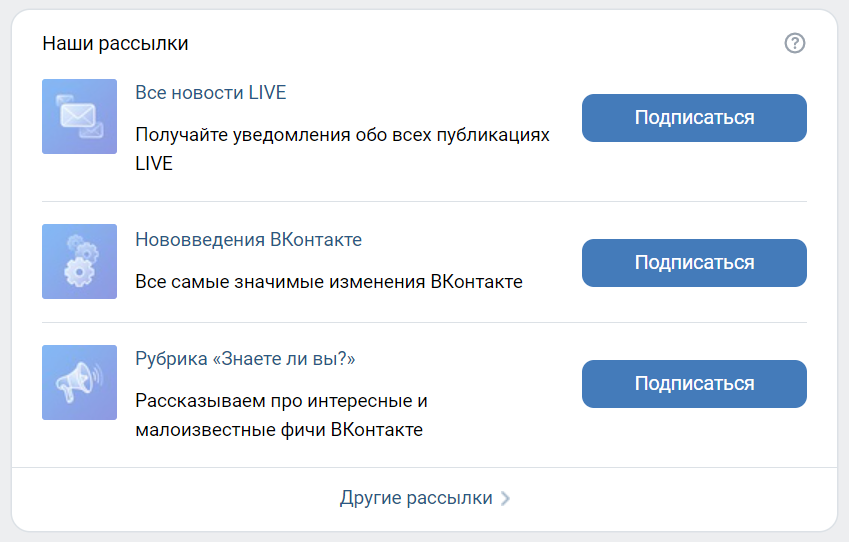Click the divider line above Рубрика item

(x=424, y=322)
